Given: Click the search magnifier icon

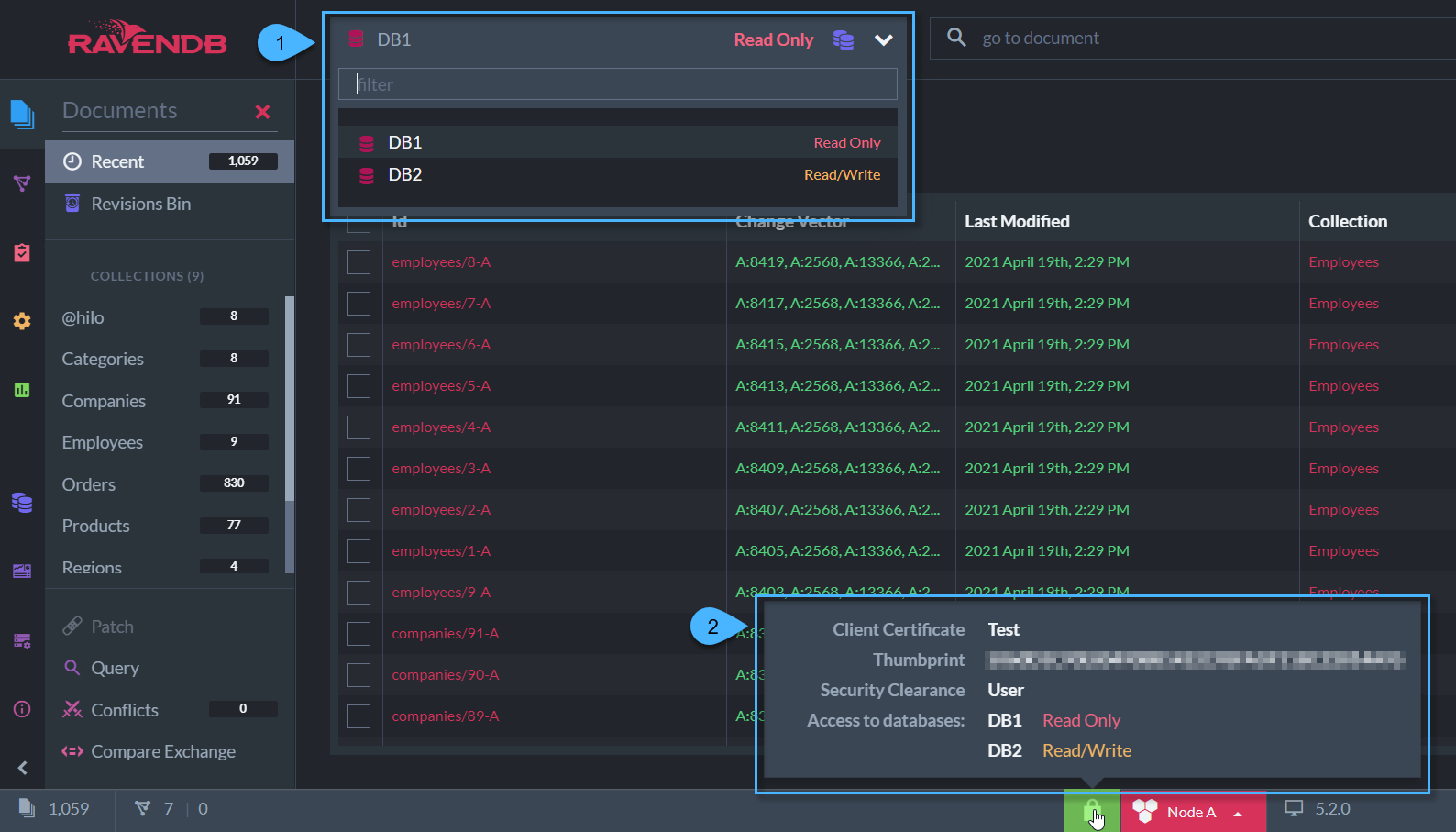Looking at the screenshot, I should click(x=956, y=38).
